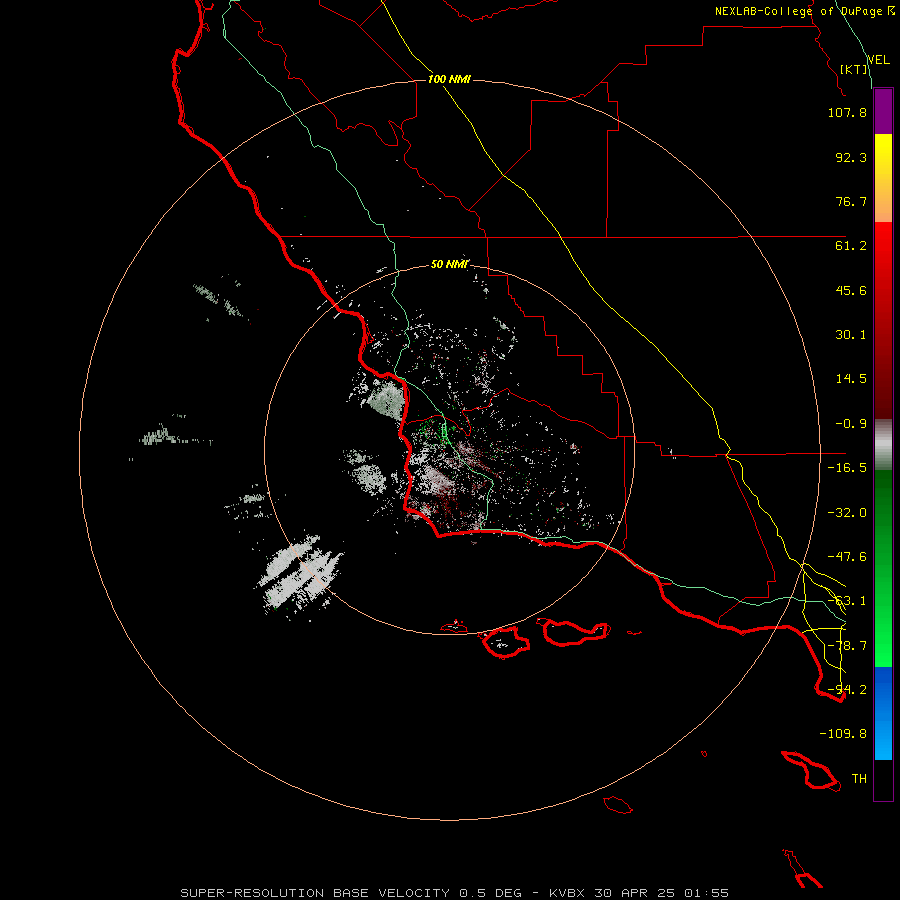Click the TH label beside color bar
Screen dimensions: 900x900
(859, 779)
